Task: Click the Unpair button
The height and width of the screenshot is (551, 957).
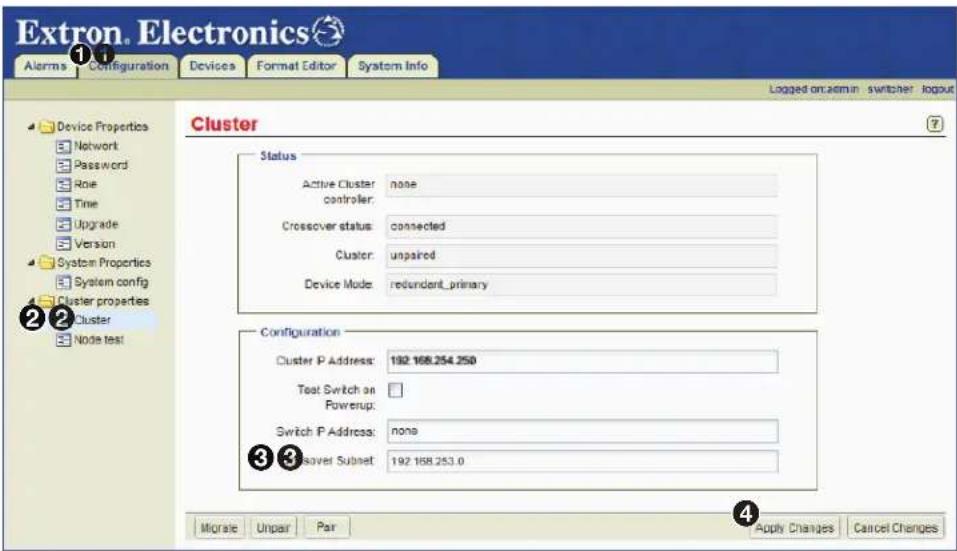Action: point(273,528)
